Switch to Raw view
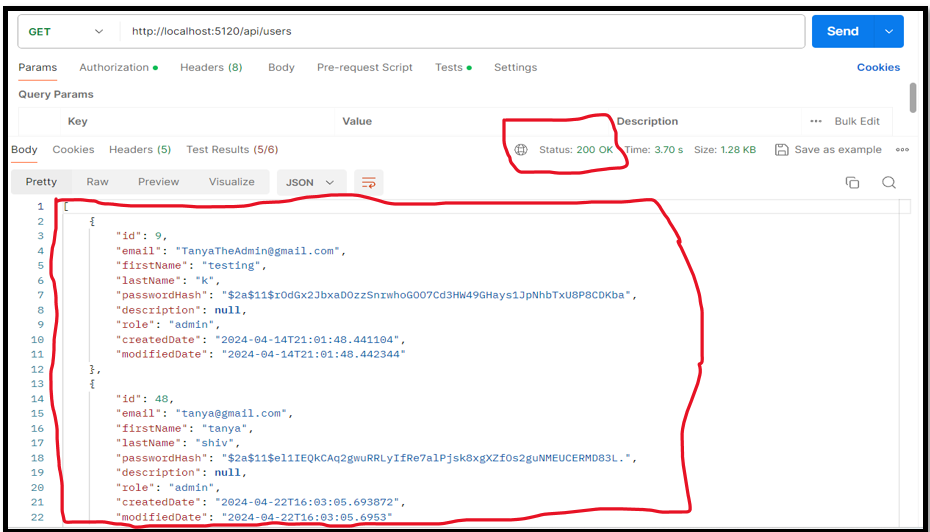The image size is (930, 532). click(97, 182)
